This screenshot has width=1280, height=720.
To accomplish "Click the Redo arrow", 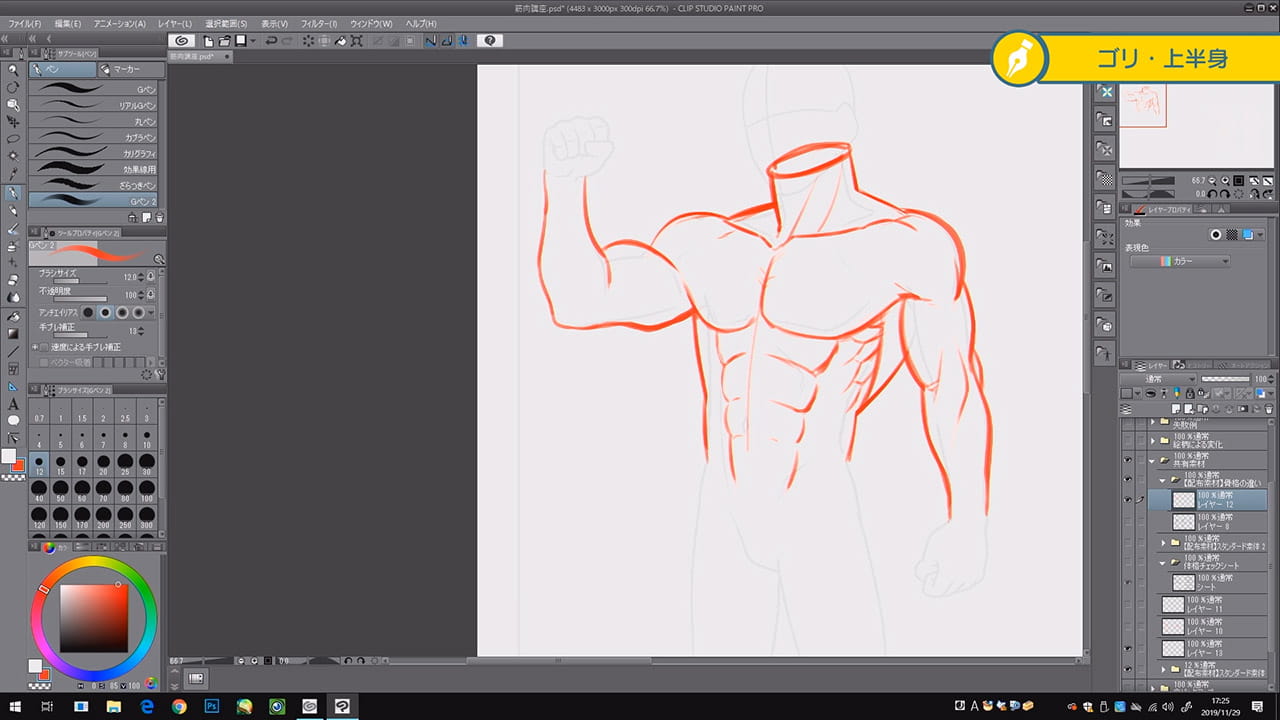I will pos(288,41).
